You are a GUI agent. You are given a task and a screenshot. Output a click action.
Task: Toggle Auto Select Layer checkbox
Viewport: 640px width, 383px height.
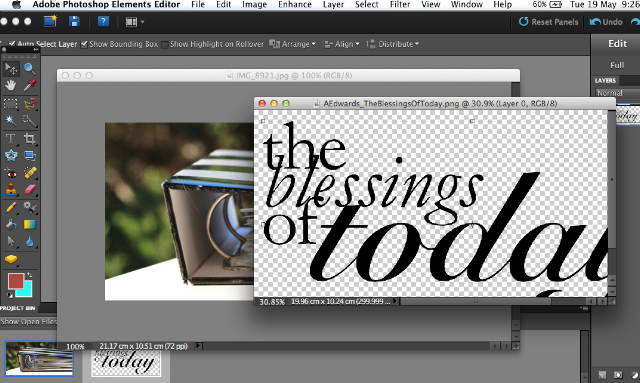[x=12, y=44]
